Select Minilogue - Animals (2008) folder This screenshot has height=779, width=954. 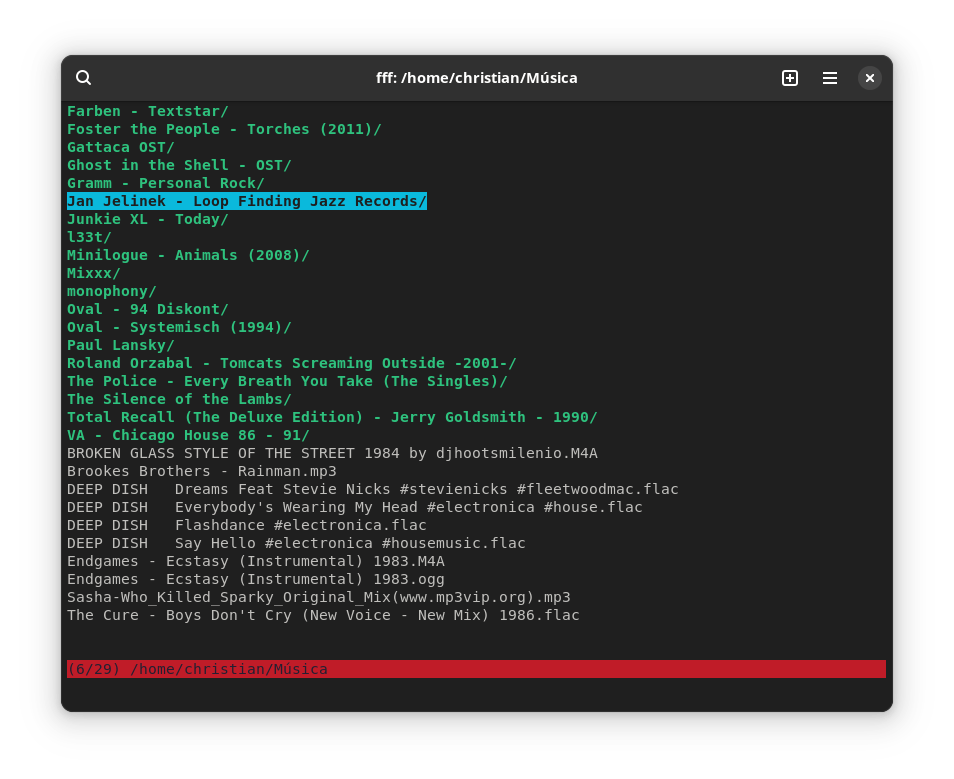tap(188, 255)
